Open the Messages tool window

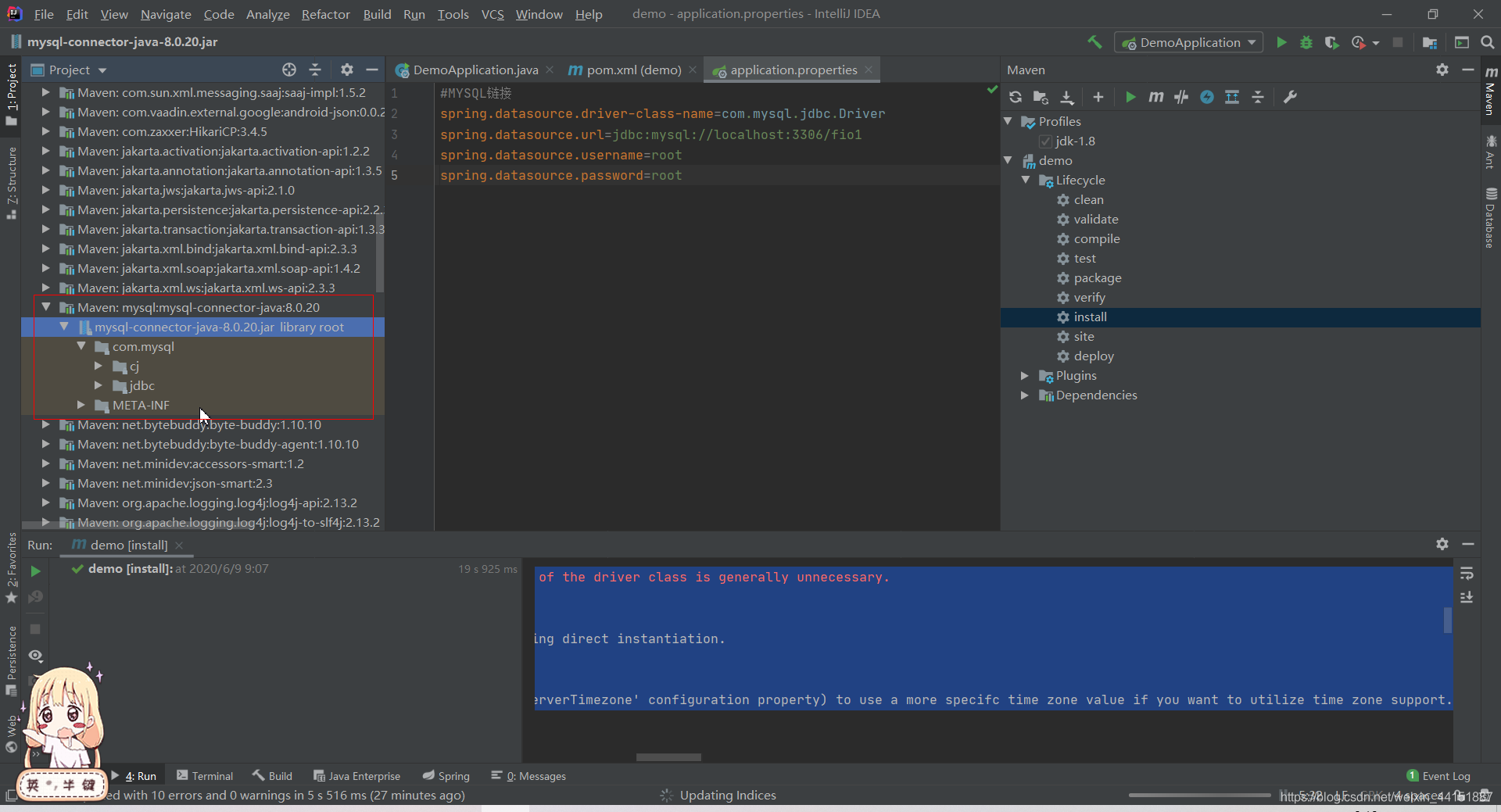[528, 776]
